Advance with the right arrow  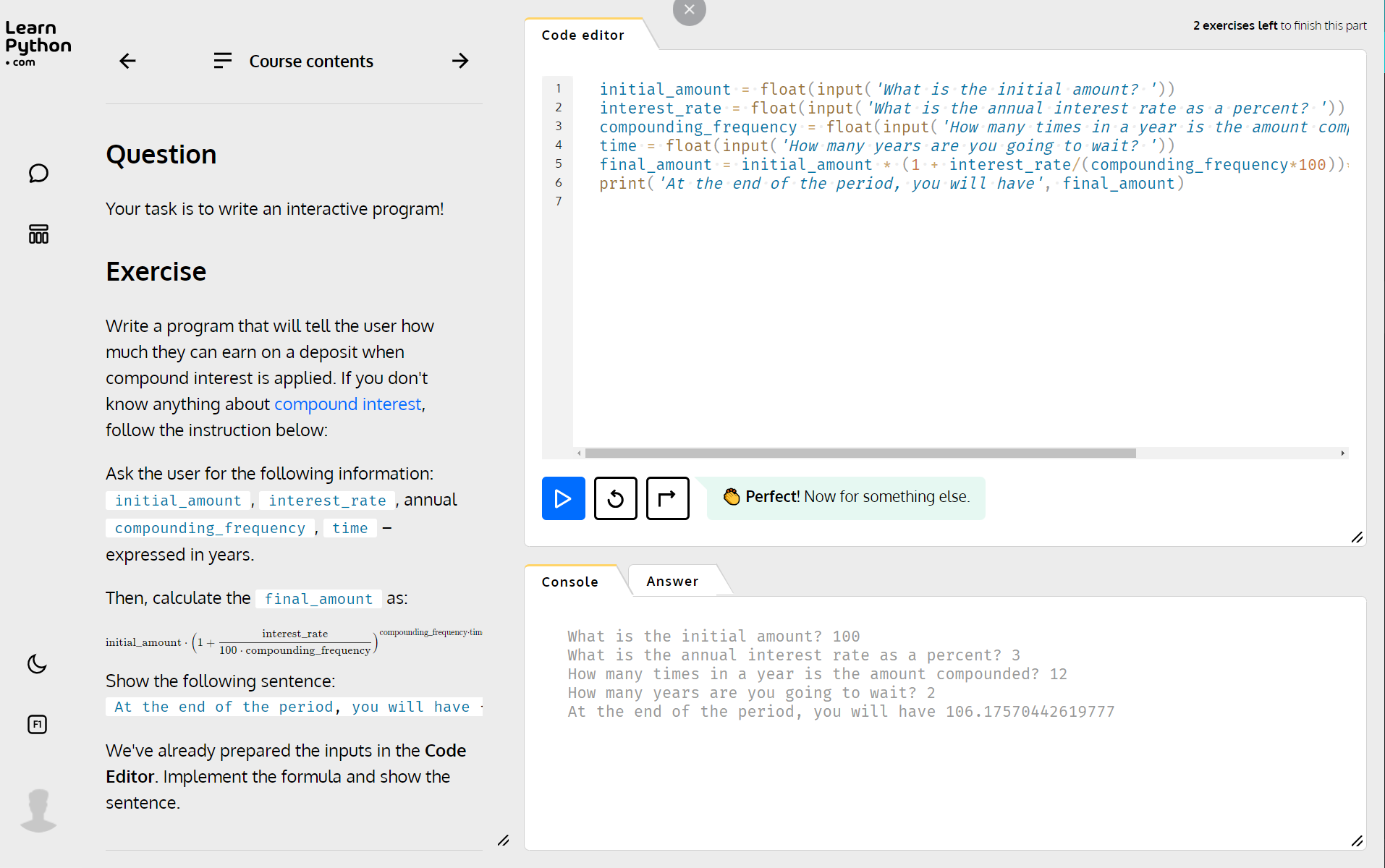point(460,61)
